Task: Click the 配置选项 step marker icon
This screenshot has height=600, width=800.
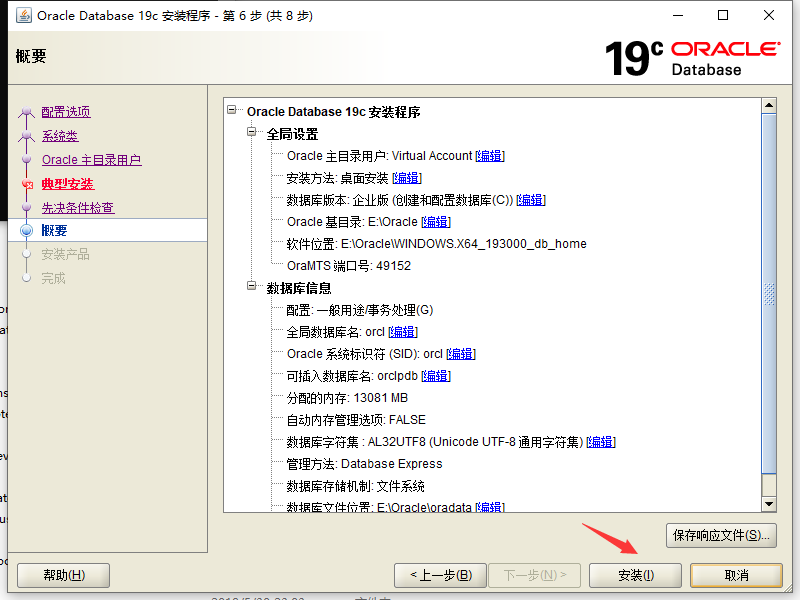Action: pyautogui.click(x=25, y=112)
